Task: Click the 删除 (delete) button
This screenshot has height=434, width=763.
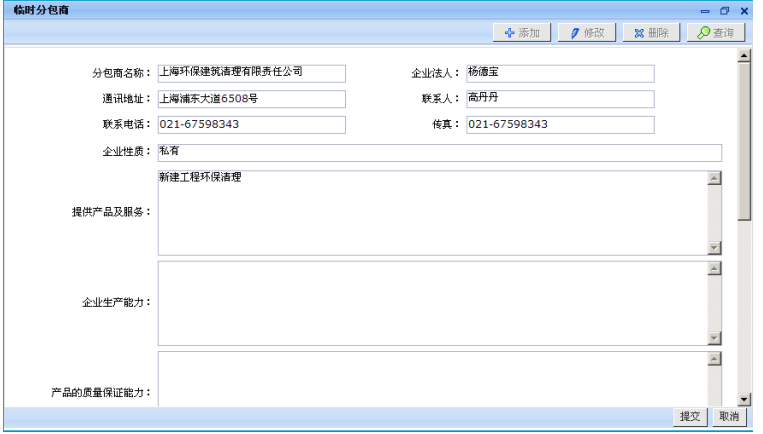Action: pos(651,33)
